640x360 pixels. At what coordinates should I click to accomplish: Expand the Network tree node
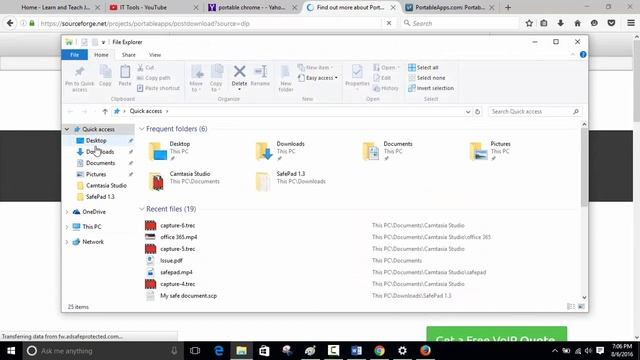(67, 242)
